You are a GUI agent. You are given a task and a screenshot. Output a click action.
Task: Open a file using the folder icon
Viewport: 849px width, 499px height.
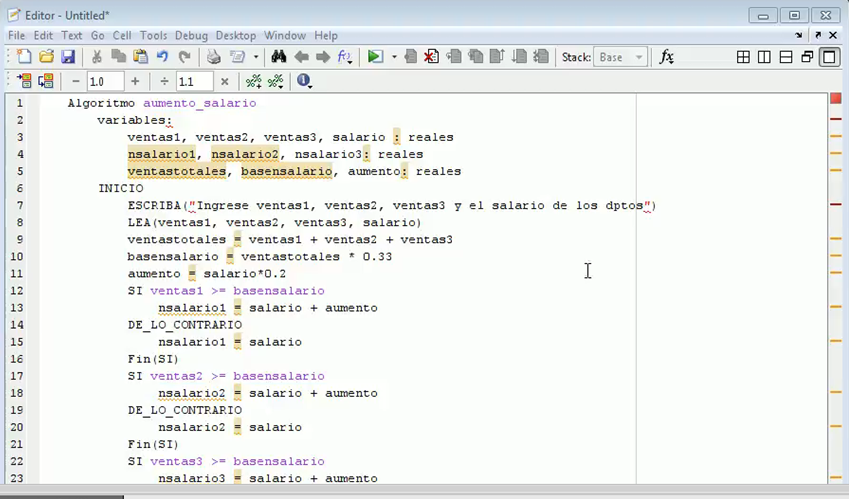tap(46, 57)
